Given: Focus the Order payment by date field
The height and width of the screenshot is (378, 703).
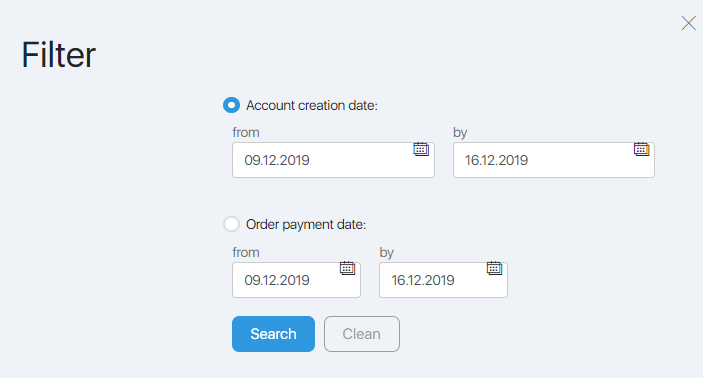Looking at the screenshot, I should click(443, 280).
